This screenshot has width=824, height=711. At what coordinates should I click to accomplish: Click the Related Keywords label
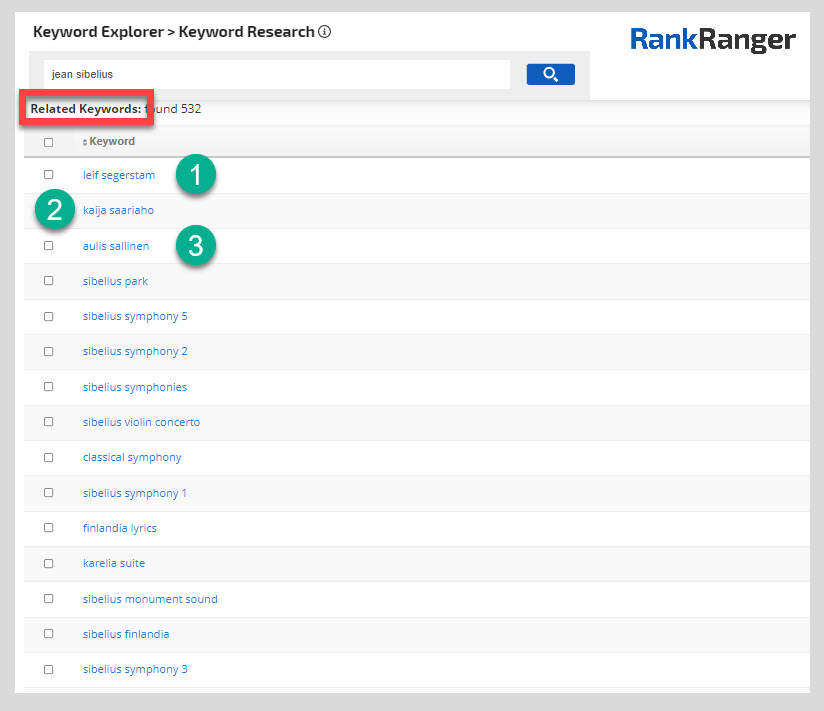tap(85, 108)
